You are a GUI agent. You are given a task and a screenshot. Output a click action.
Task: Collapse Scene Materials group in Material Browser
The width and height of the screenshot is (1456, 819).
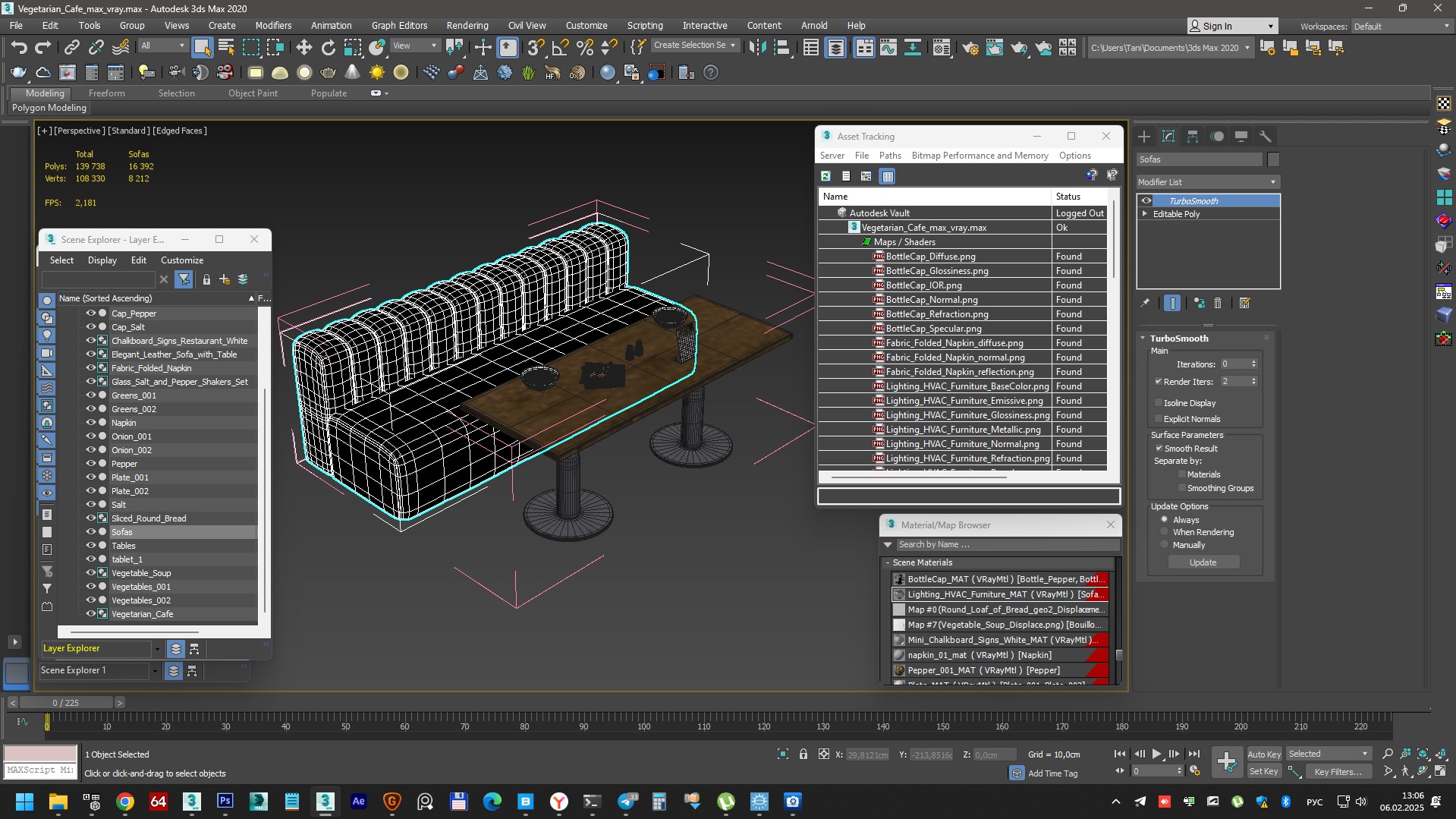[x=888, y=562]
